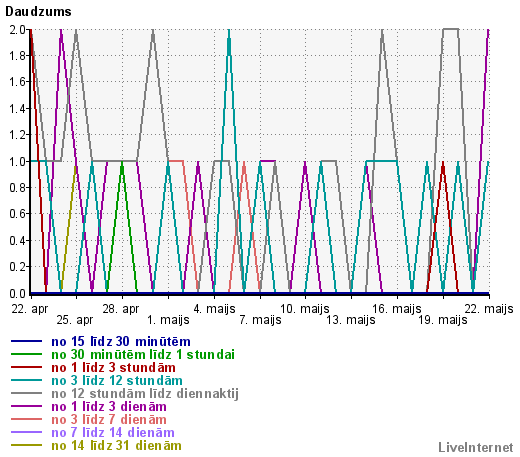This screenshot has width=520, height=457.
Task: Click the gray legend line swatch
Action: [x=26, y=393]
